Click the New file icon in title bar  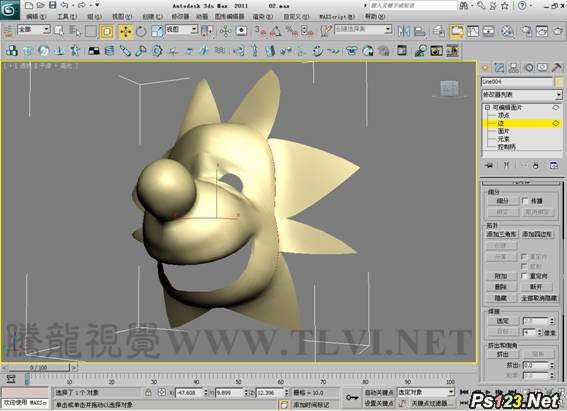tap(29, 5)
